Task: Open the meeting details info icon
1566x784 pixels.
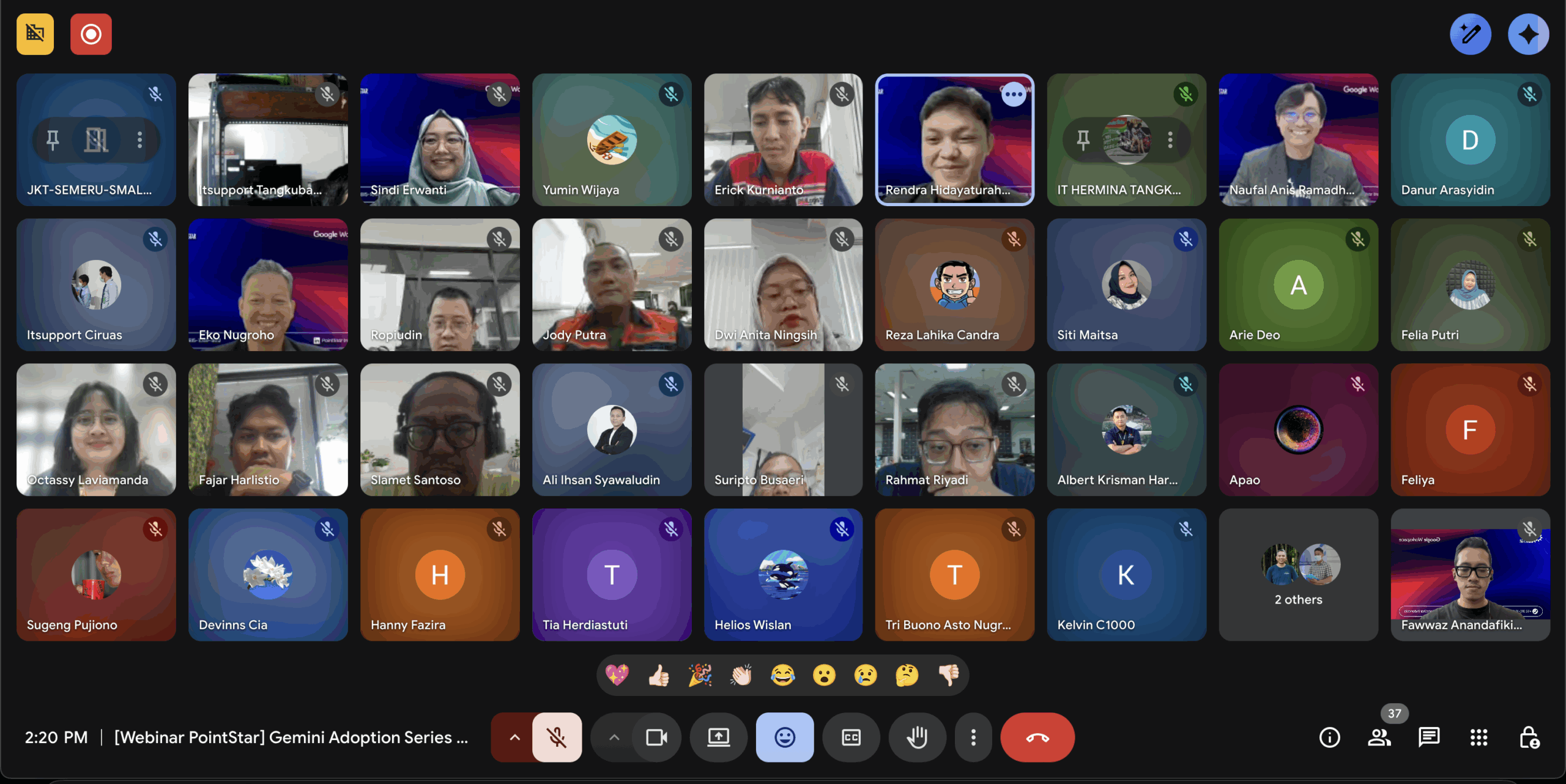Action: click(x=1329, y=738)
